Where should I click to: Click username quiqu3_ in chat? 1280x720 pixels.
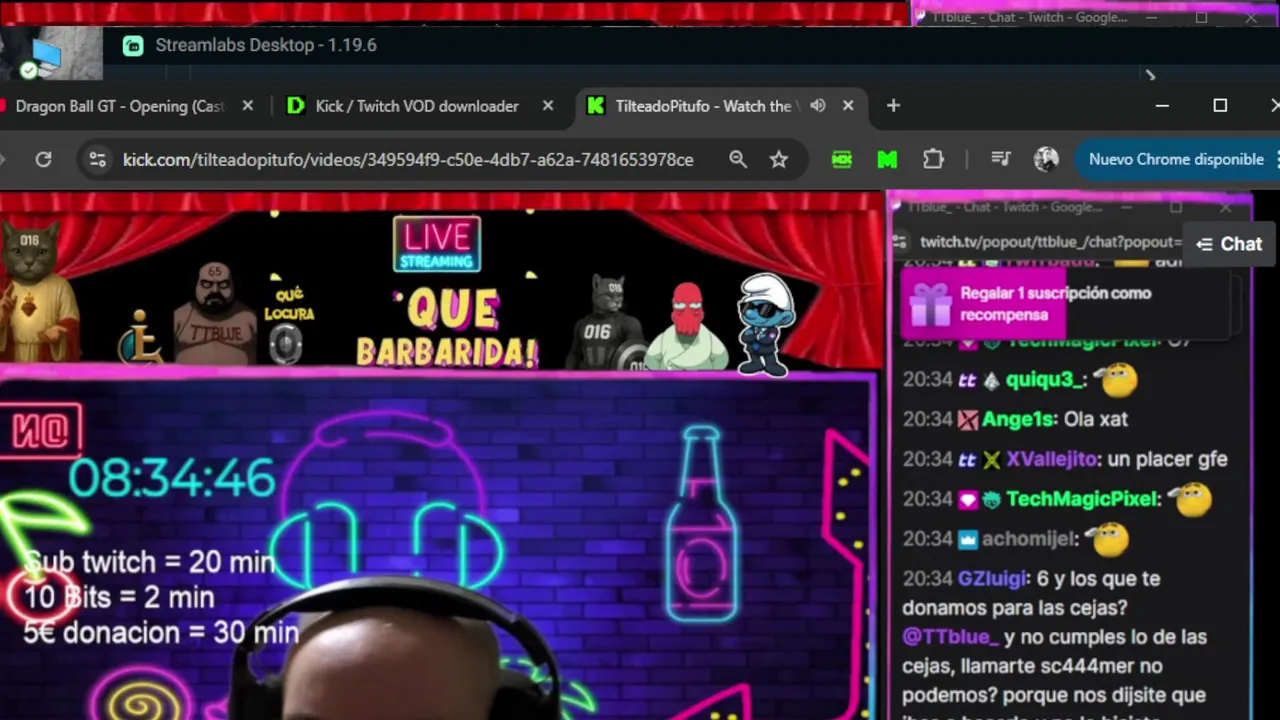click(1044, 380)
